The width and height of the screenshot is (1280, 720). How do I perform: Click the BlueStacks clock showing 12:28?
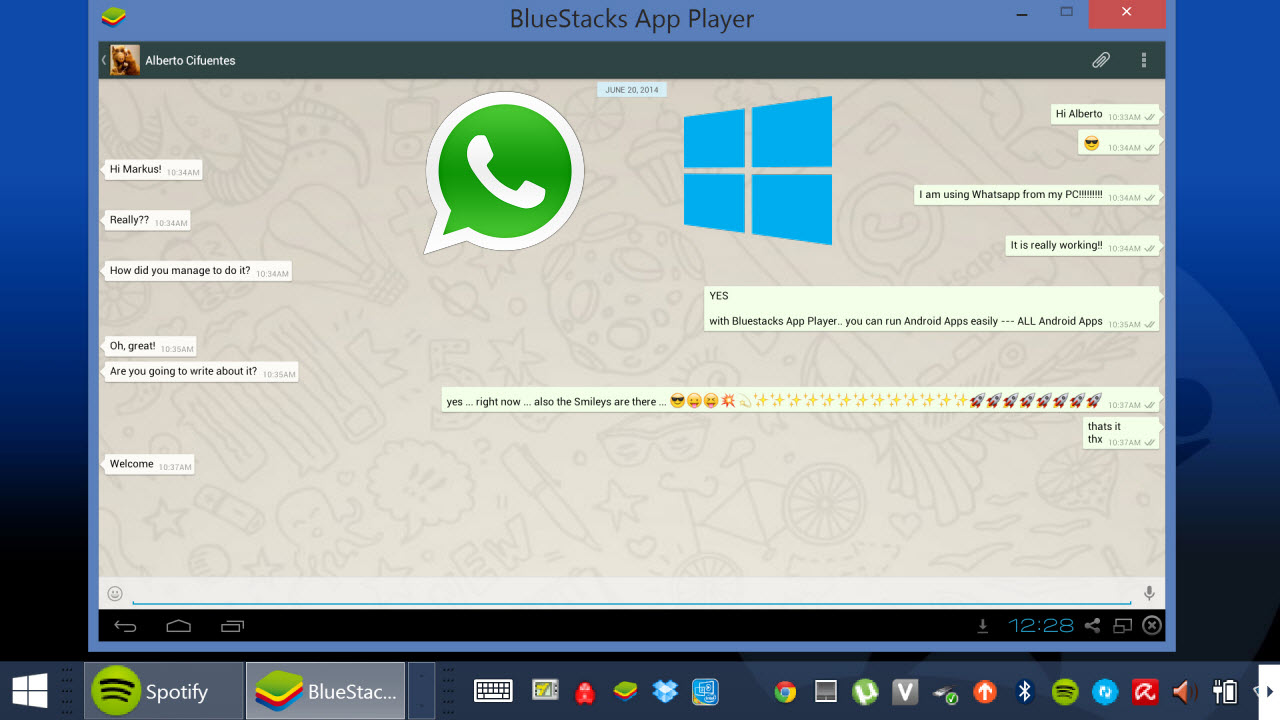[1041, 626]
